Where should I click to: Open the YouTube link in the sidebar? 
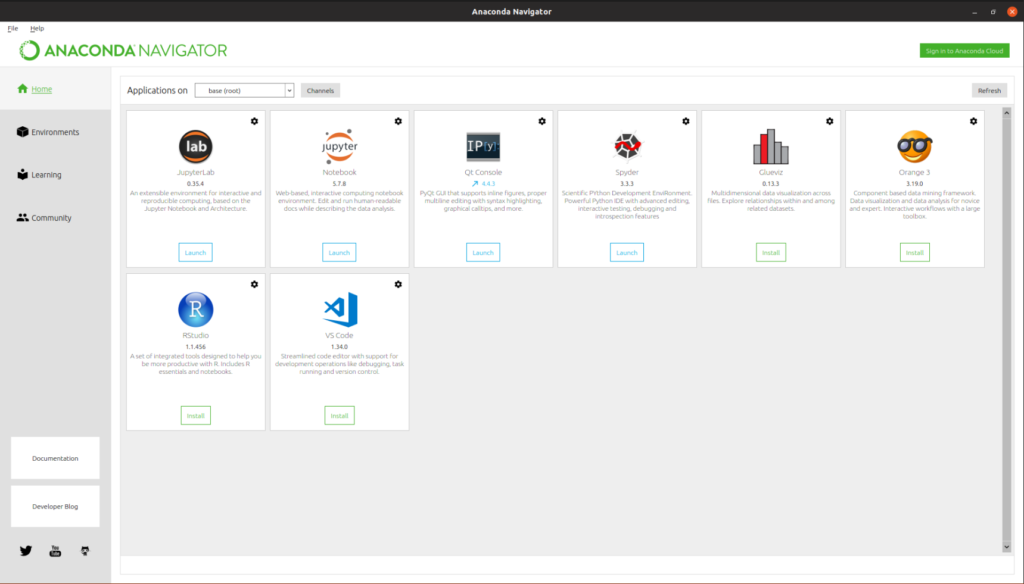coord(56,551)
